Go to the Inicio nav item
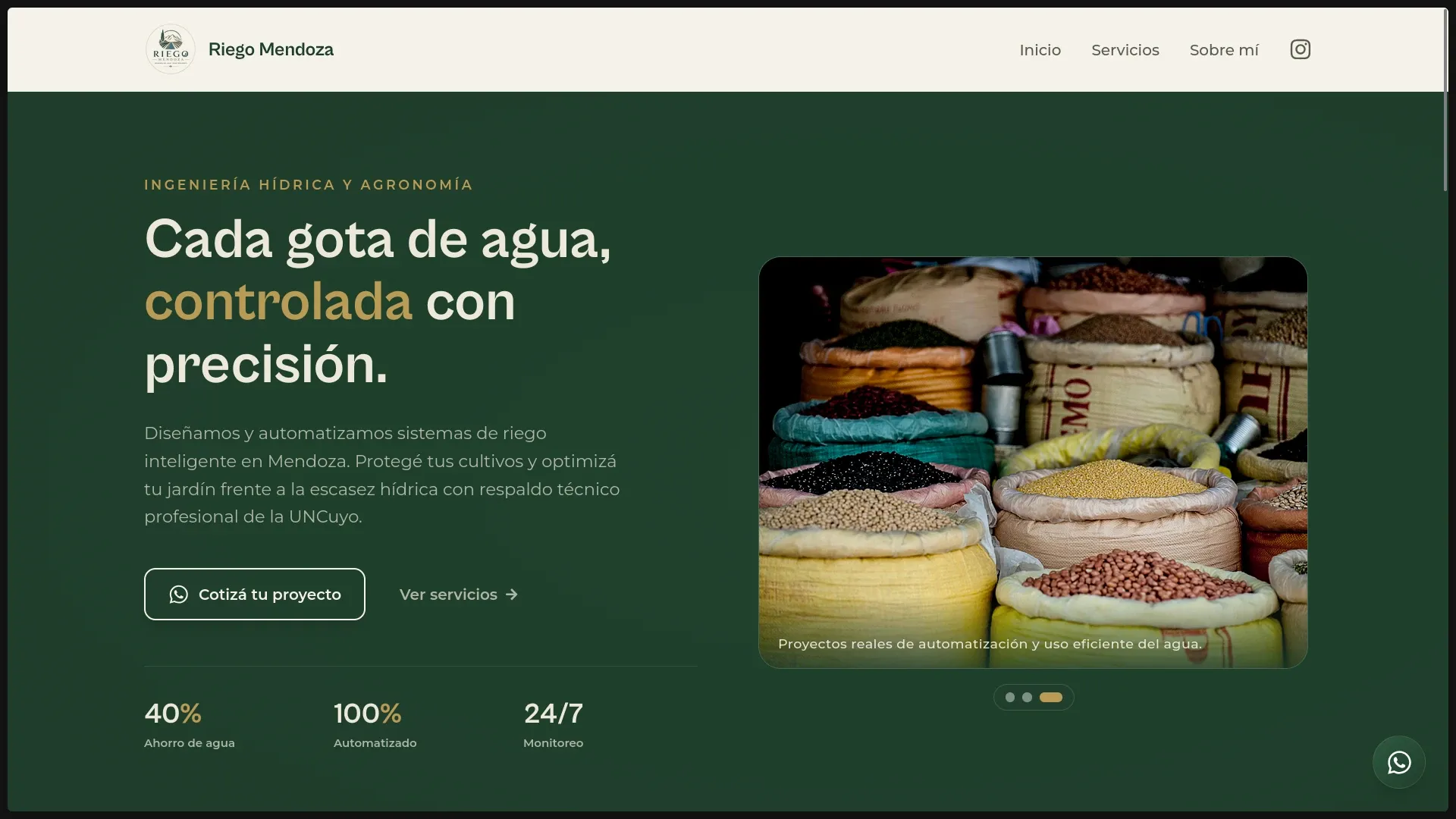The height and width of the screenshot is (819, 1456). tap(1040, 50)
